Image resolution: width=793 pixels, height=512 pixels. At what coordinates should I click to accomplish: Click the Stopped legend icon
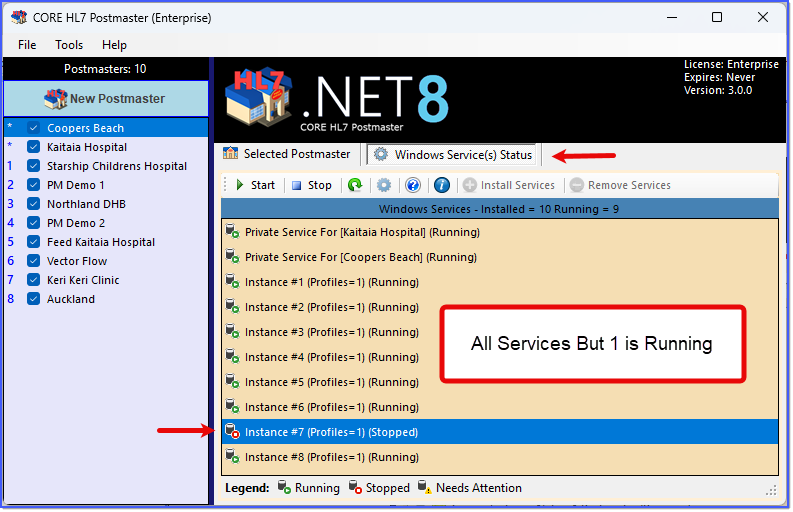point(356,487)
